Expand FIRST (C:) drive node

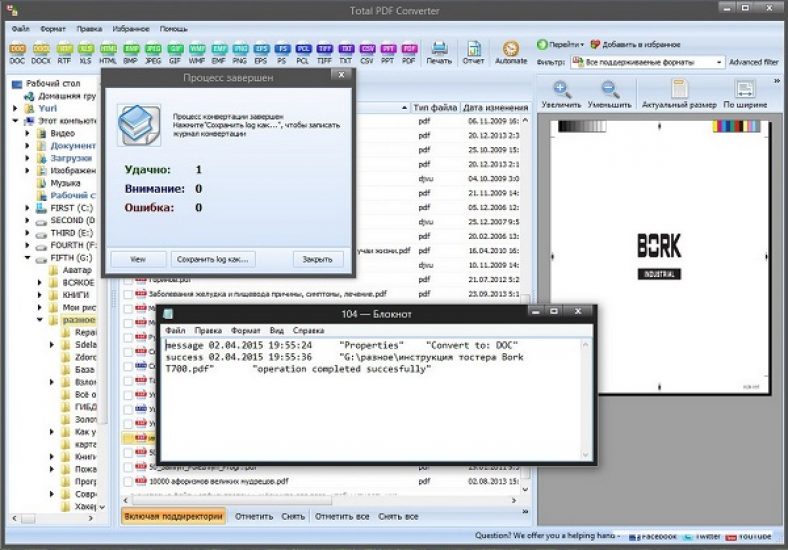[28, 208]
